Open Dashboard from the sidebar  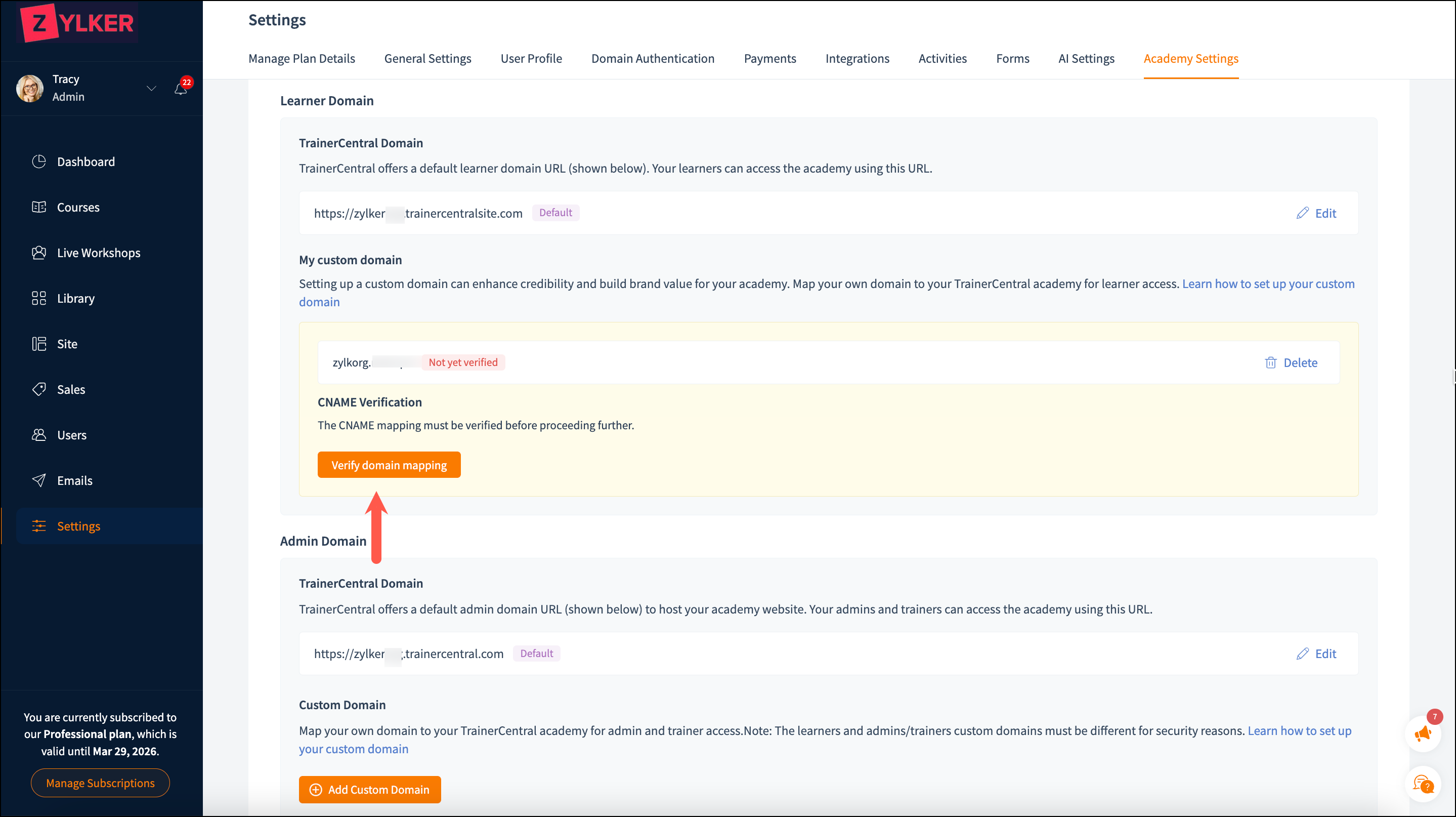[x=85, y=161]
